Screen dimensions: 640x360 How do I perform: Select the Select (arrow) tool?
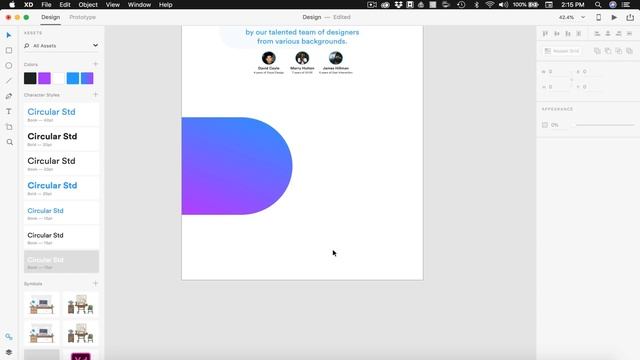pos(9,36)
